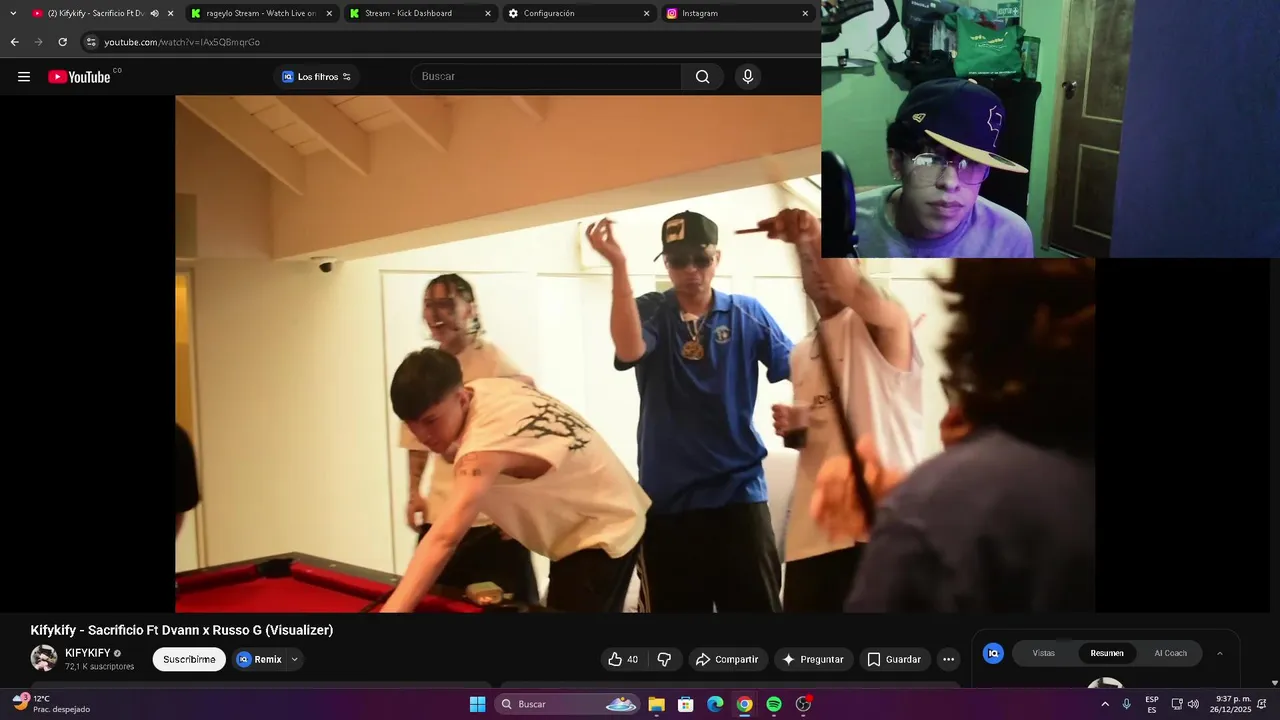The height and width of the screenshot is (720, 1280).
Task: Open the KIFYKIFY channel name link
Action: click(88, 653)
